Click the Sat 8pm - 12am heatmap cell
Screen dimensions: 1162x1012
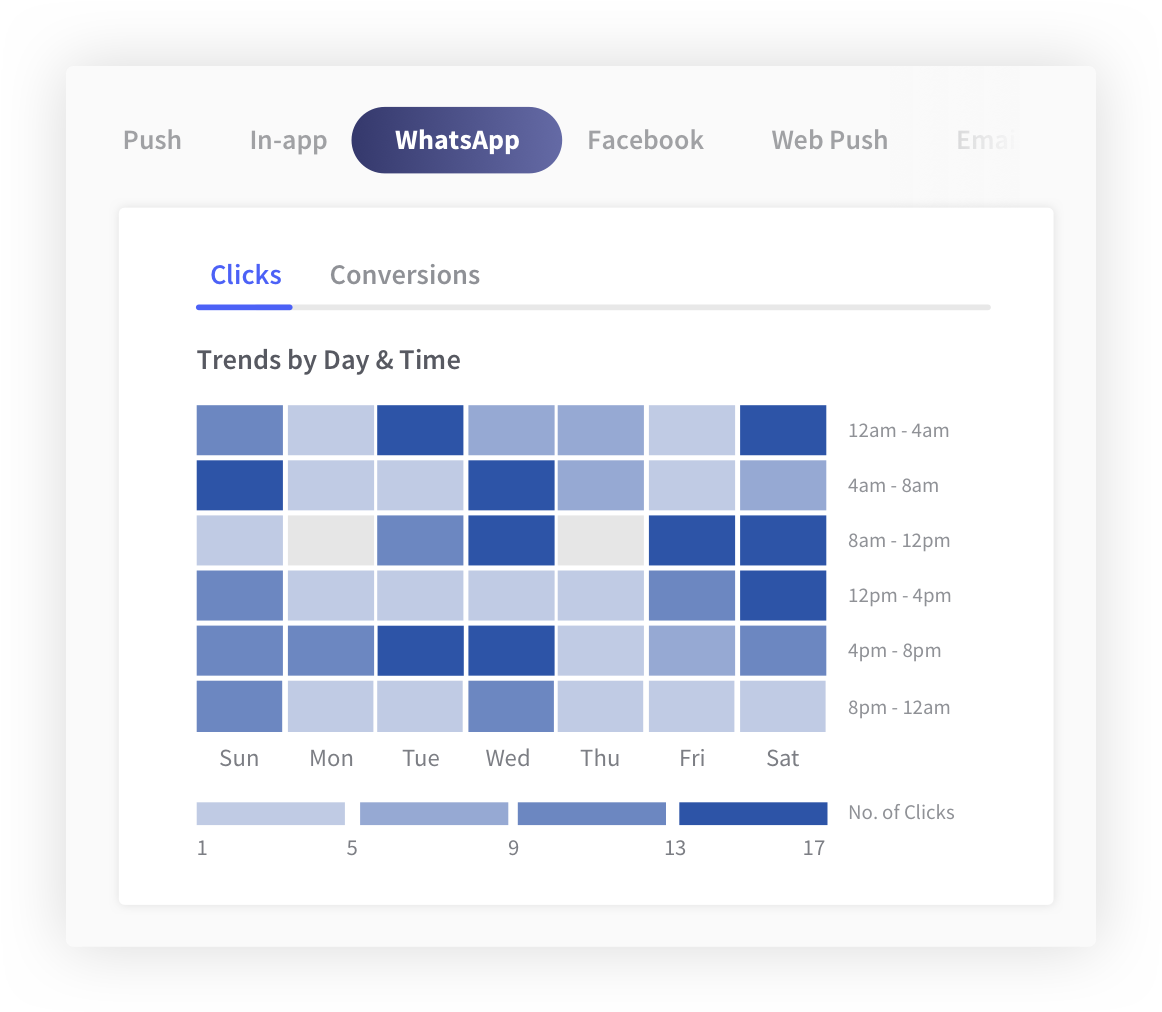[x=783, y=706]
